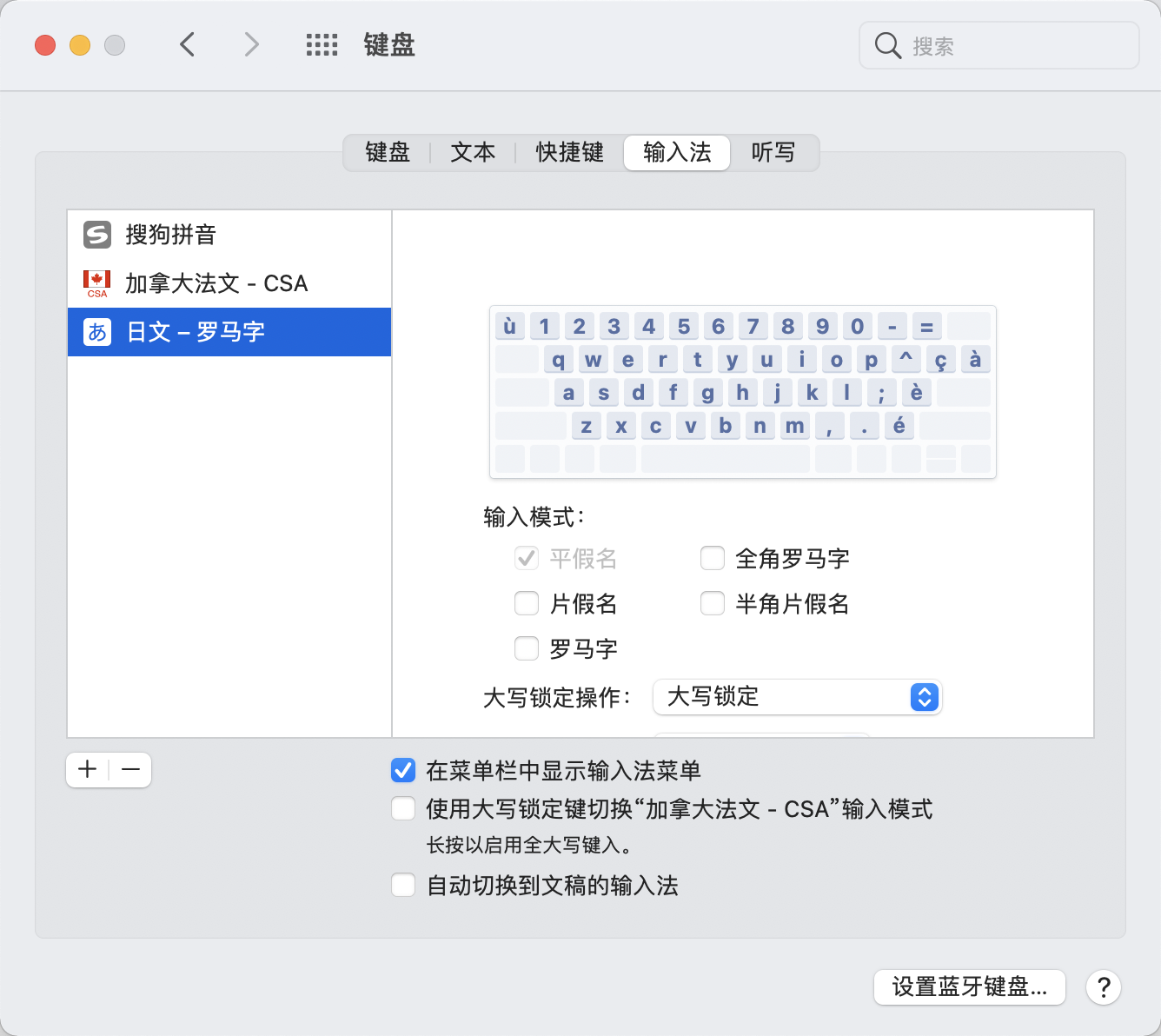Remove input source with minus button
This screenshot has height=1036, width=1161.
pyautogui.click(x=130, y=770)
